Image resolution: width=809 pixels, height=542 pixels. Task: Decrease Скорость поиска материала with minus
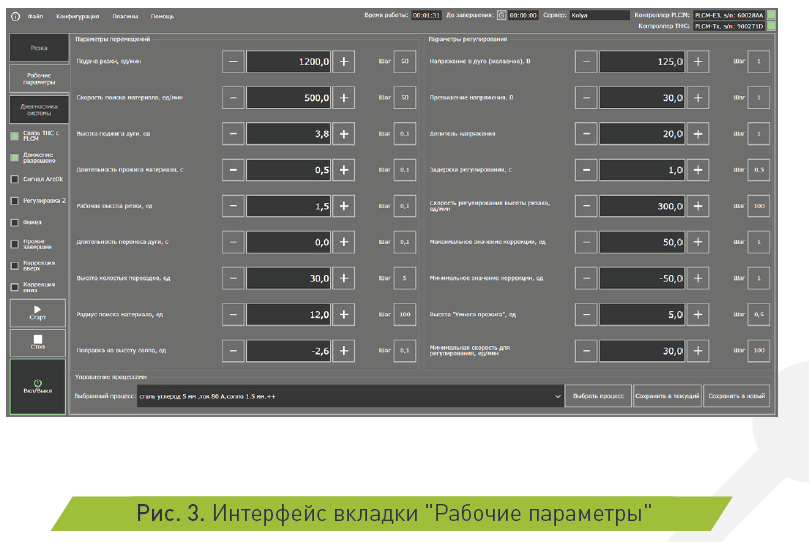click(x=233, y=97)
